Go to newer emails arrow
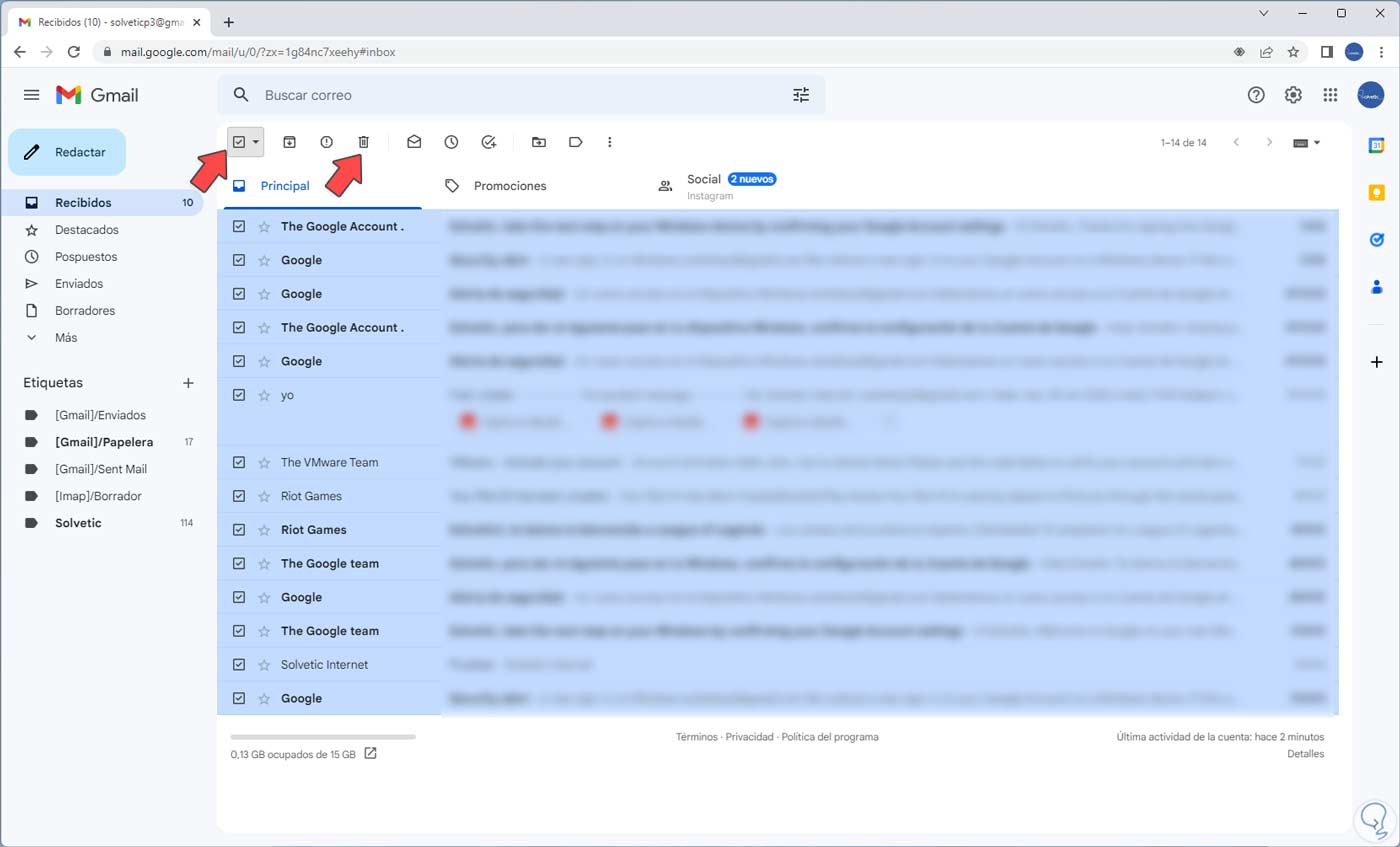Image resolution: width=1400 pixels, height=847 pixels. click(x=1236, y=142)
